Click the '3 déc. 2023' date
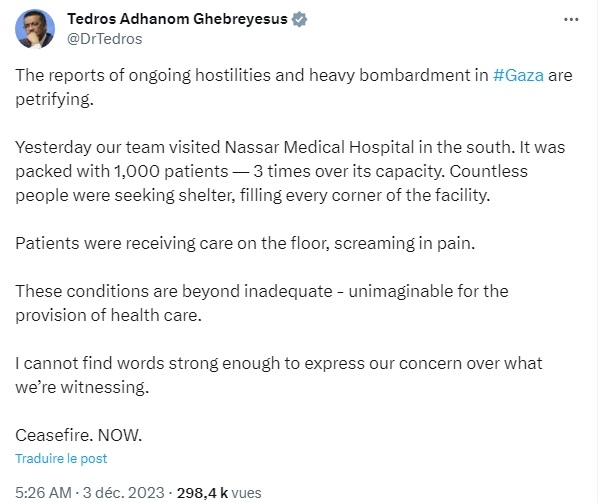Image resolution: width=600 pixels, height=503 pixels. pyautogui.click(x=123, y=493)
